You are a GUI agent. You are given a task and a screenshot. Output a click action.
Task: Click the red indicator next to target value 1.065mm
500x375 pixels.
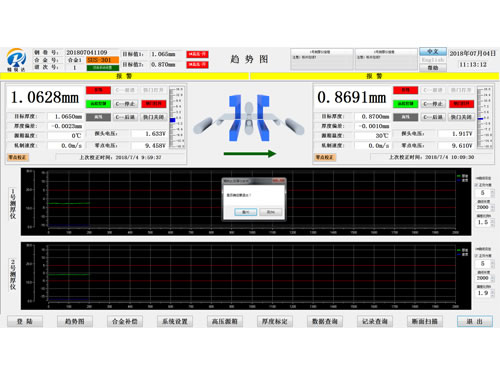tap(197, 54)
